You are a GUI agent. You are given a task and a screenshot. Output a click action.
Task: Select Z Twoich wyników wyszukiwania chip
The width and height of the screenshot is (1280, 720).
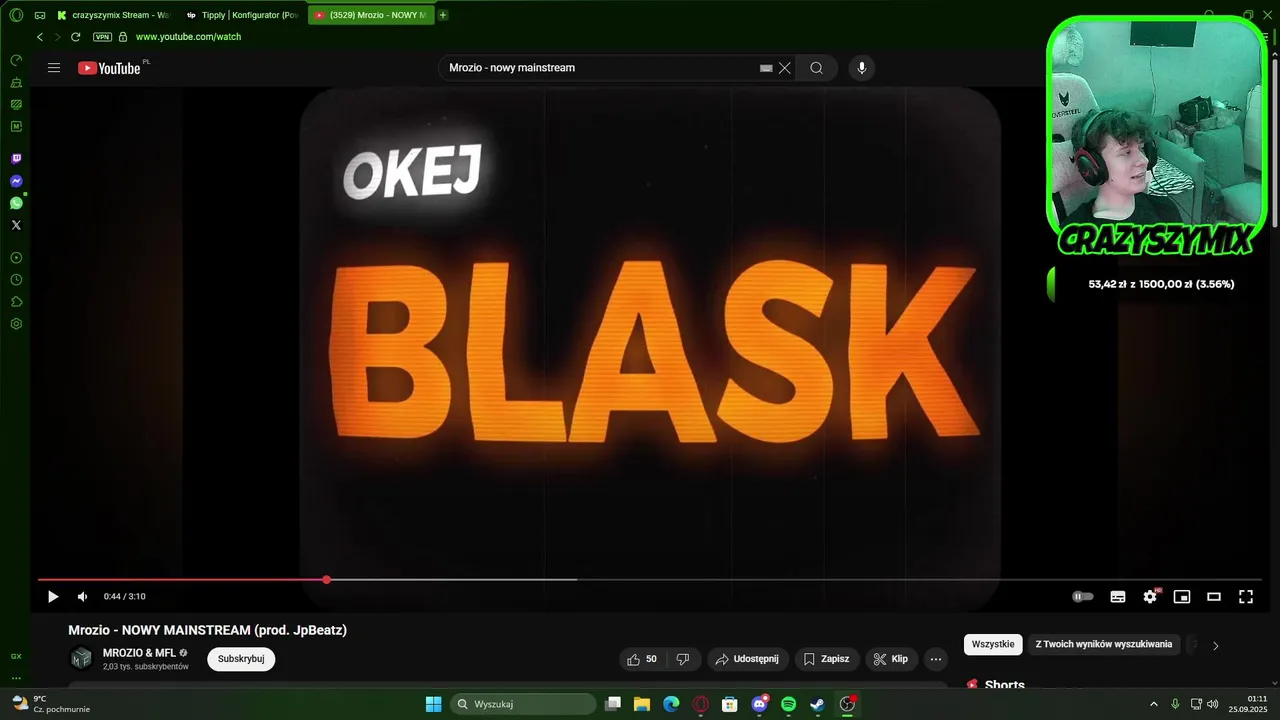click(1104, 644)
